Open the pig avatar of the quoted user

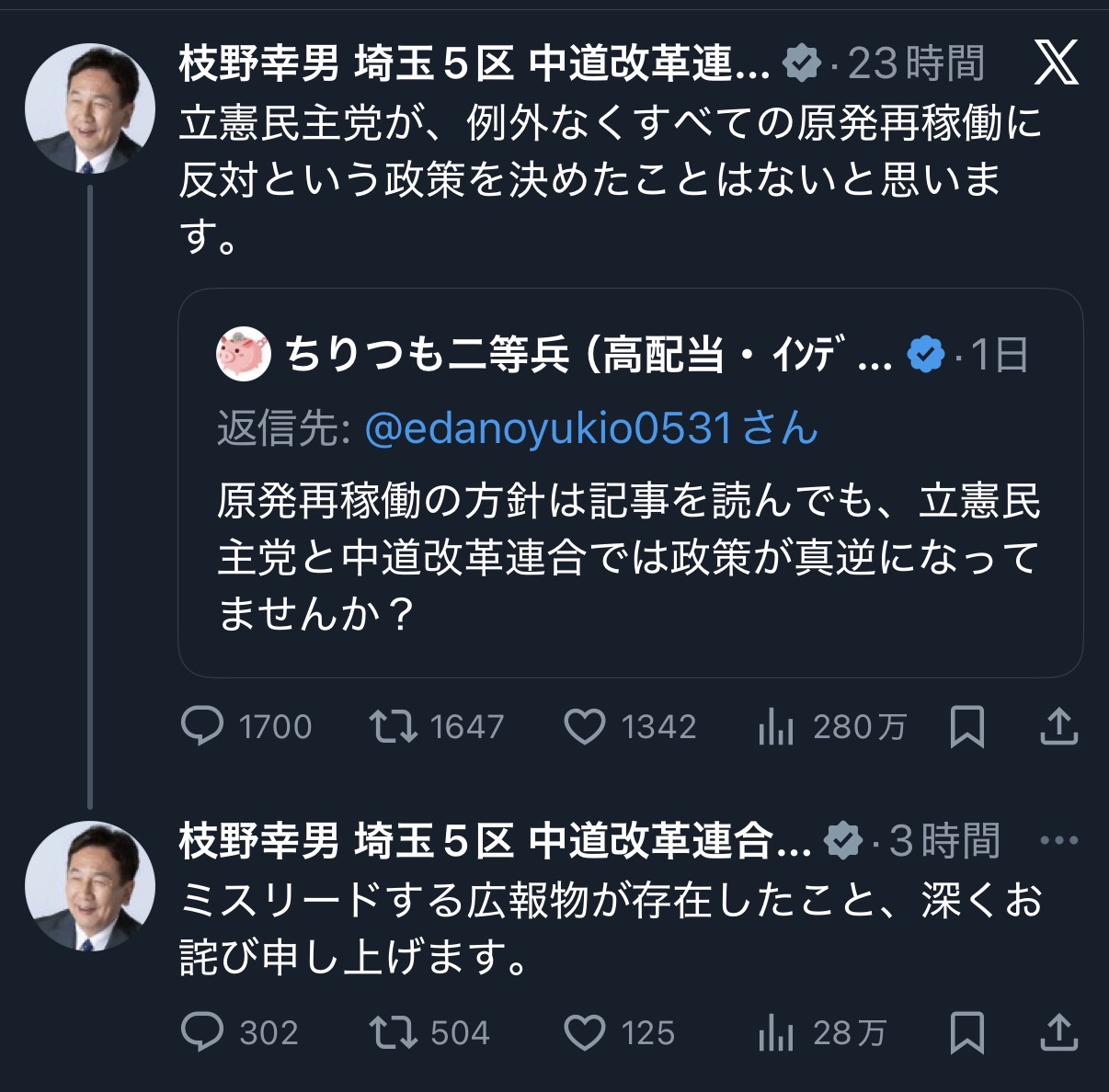click(x=243, y=354)
